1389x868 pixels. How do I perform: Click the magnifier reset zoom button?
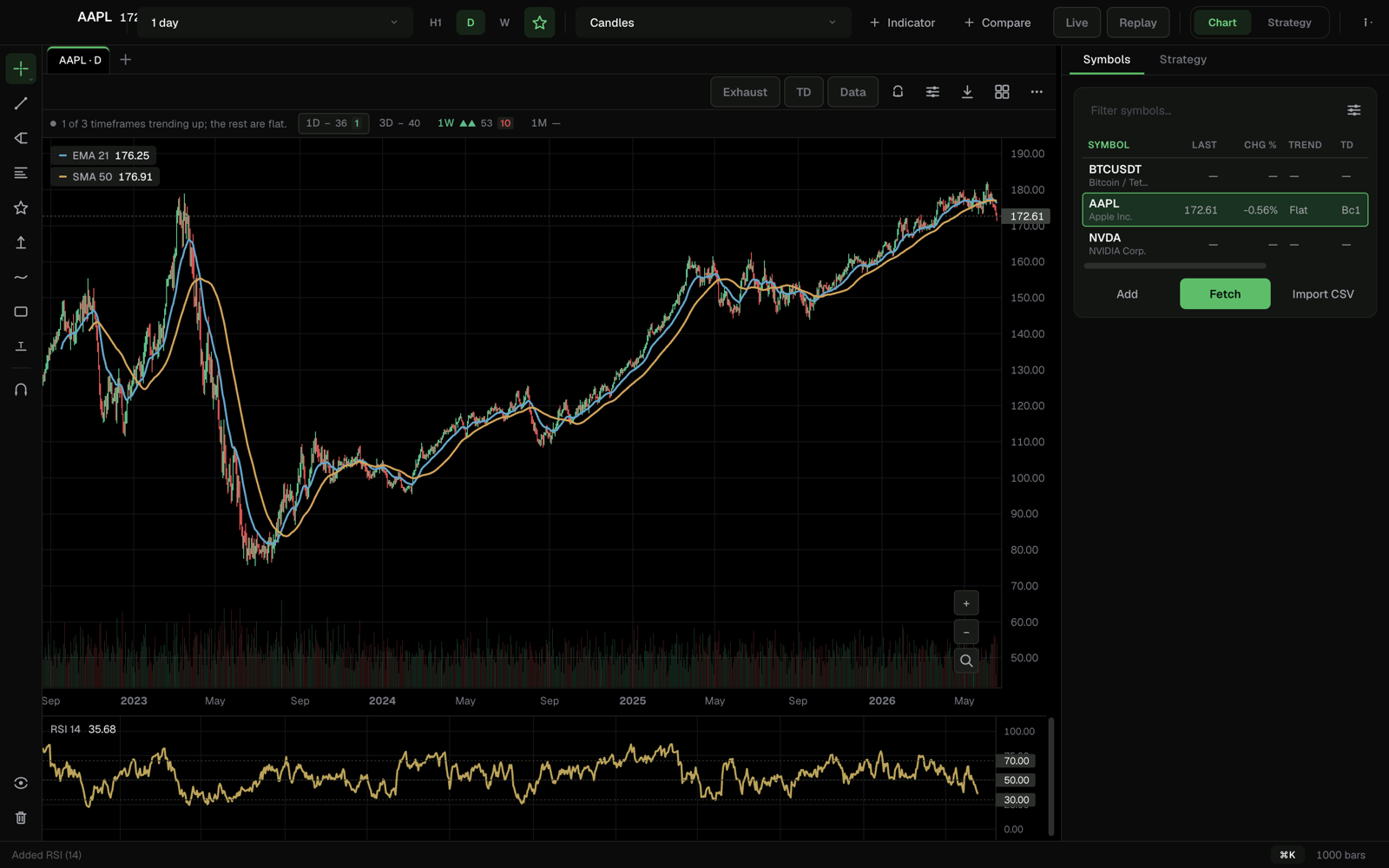[966, 661]
